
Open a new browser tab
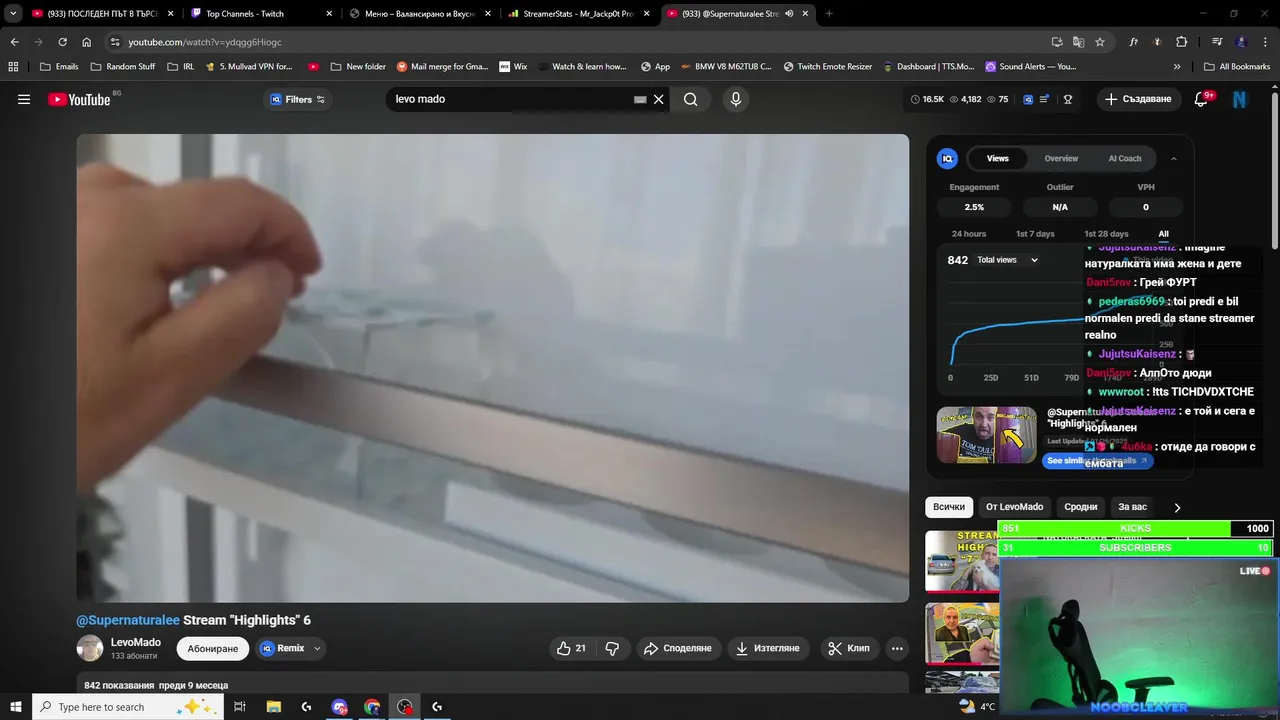click(x=829, y=14)
